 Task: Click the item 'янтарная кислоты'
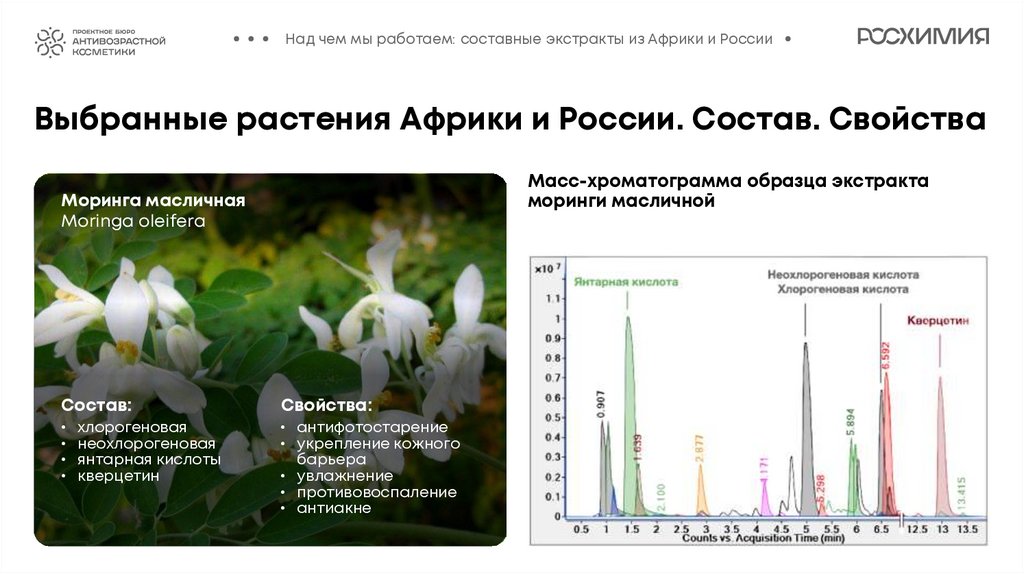coord(149,460)
